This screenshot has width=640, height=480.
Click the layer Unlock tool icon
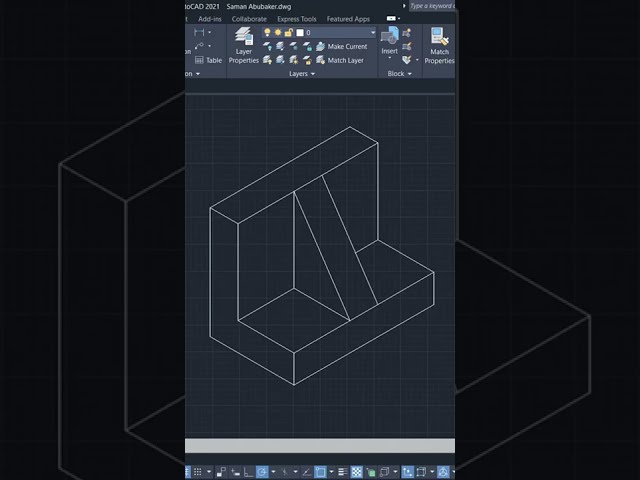coord(307,60)
